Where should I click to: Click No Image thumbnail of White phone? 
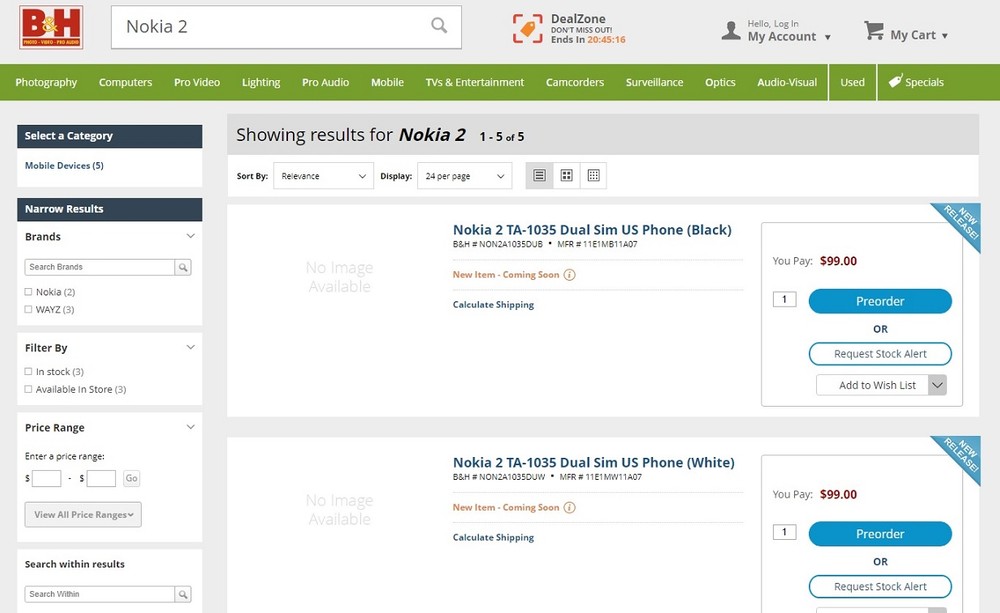[x=339, y=510]
